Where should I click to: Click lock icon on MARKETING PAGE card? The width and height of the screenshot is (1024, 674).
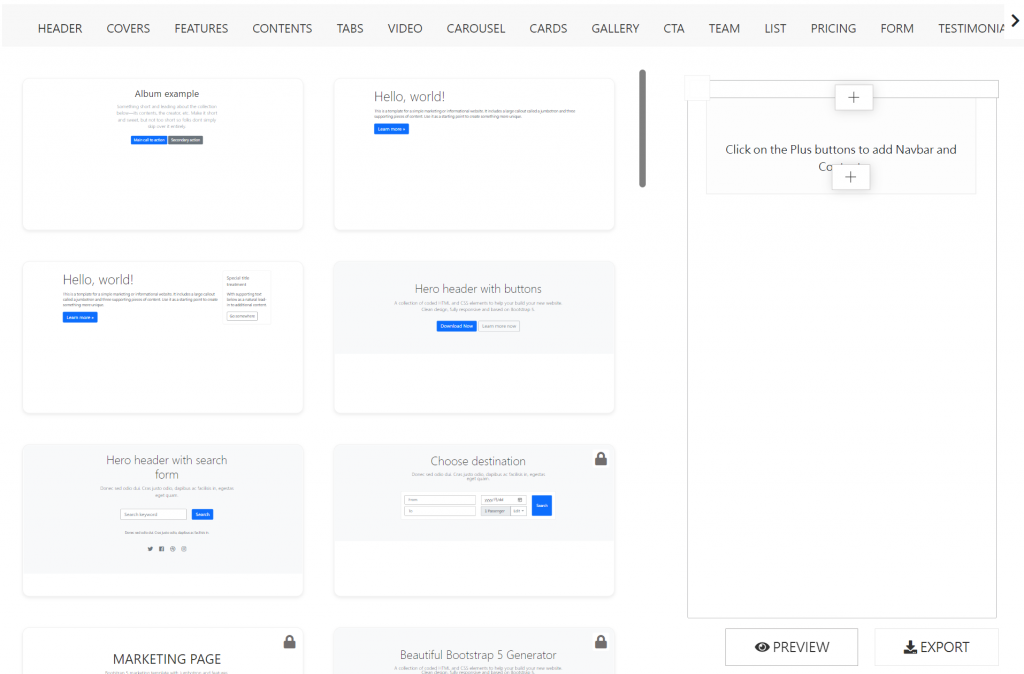click(289, 642)
